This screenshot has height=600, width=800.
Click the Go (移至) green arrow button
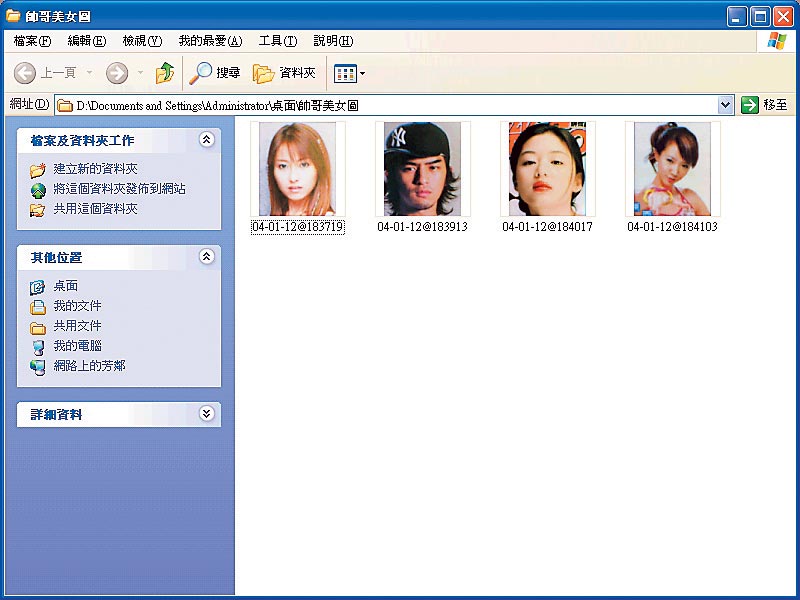(749, 105)
